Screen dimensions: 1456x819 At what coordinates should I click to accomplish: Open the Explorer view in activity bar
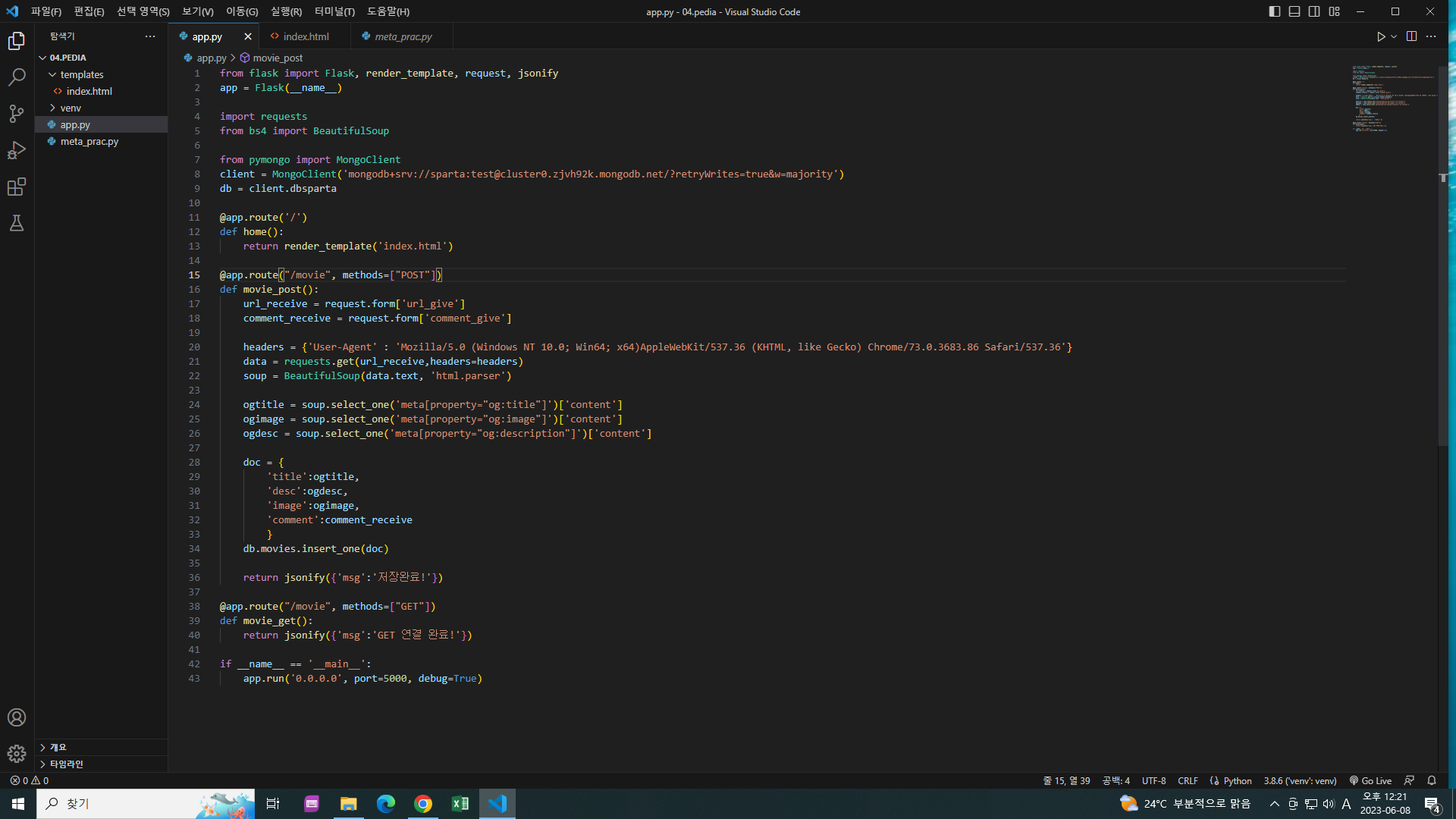17,41
